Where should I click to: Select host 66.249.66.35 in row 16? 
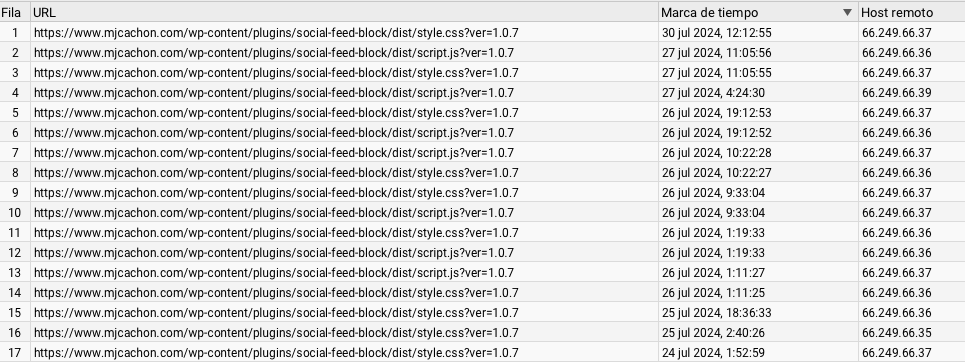pyautogui.click(x=897, y=333)
